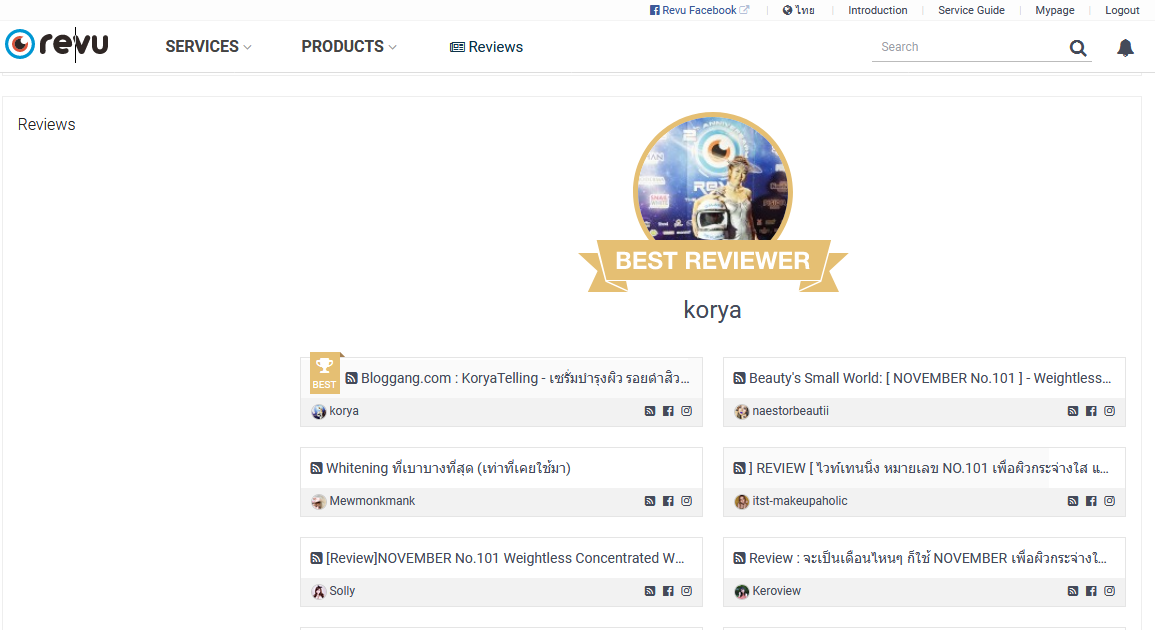Focus the Search input field
Screen dimensions: 1155x630
point(969,47)
